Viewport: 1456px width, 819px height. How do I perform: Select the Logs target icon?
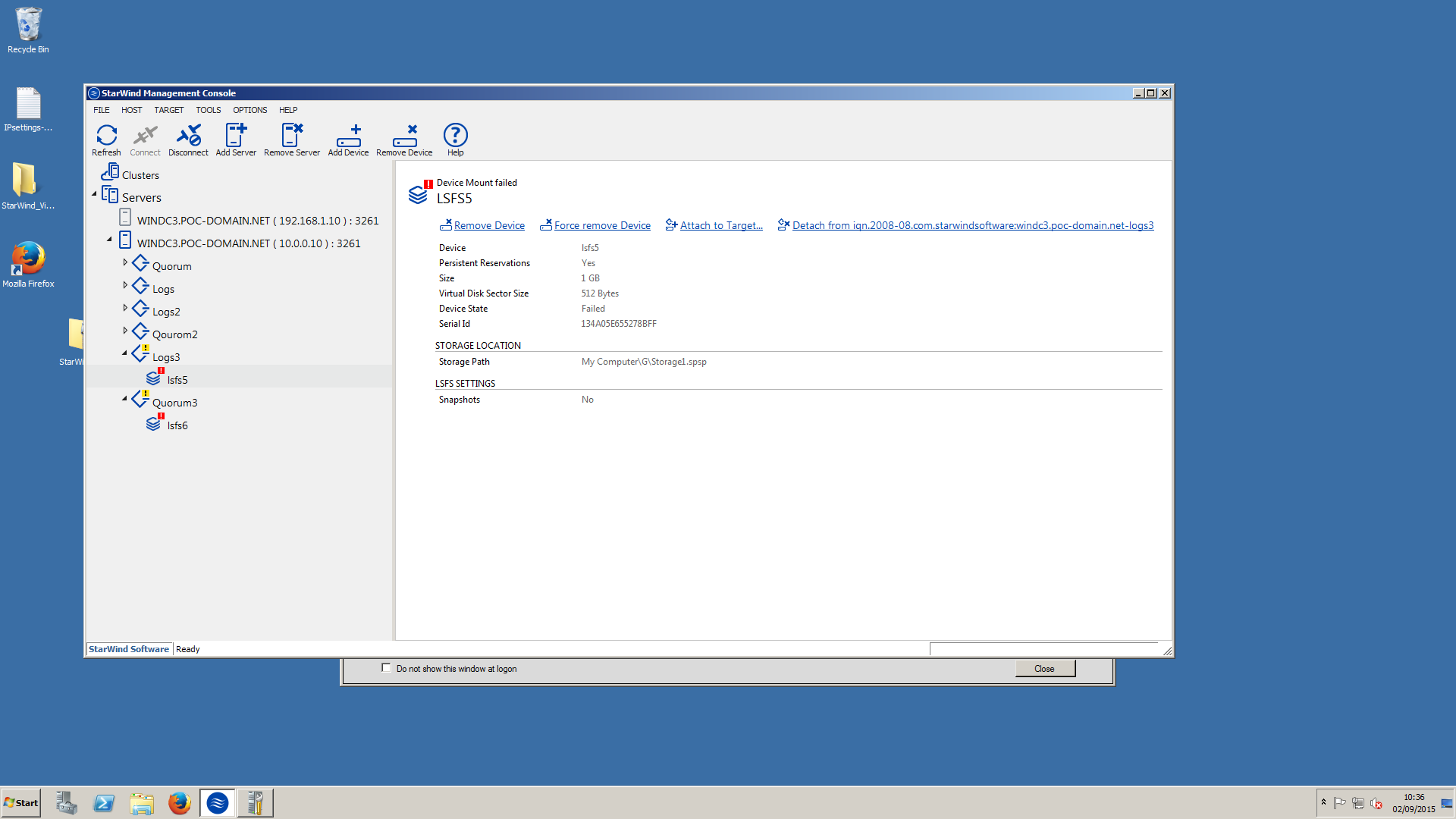(x=140, y=286)
